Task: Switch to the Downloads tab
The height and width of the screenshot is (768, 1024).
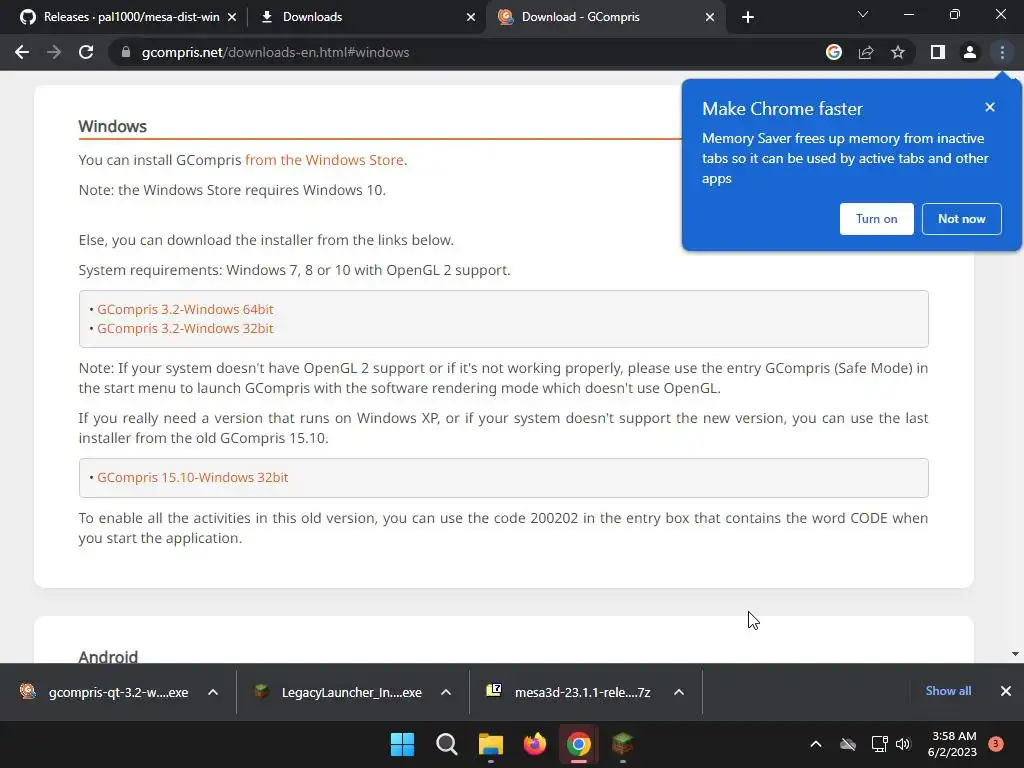Action: (x=366, y=17)
